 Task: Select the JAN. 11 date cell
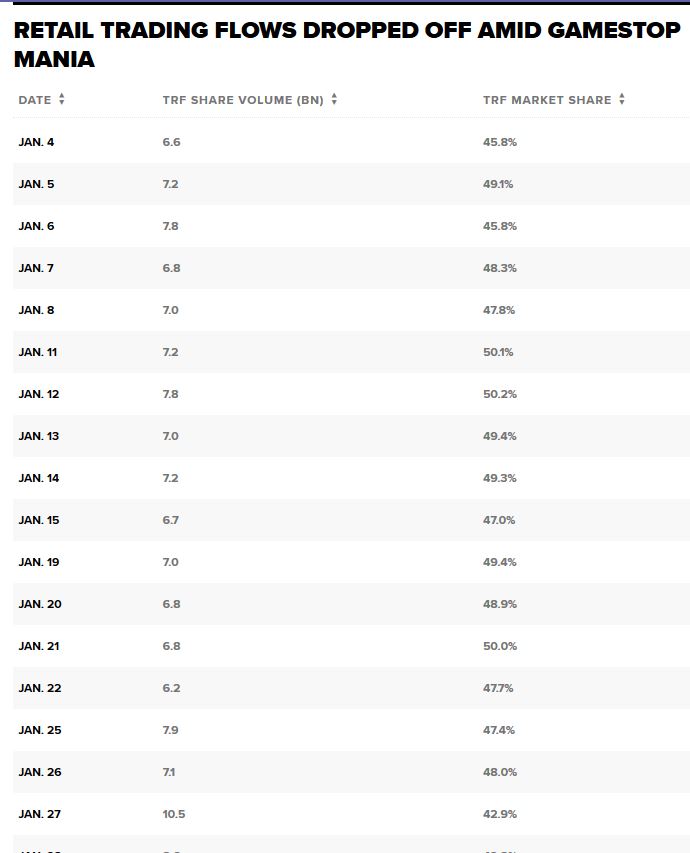coord(38,352)
